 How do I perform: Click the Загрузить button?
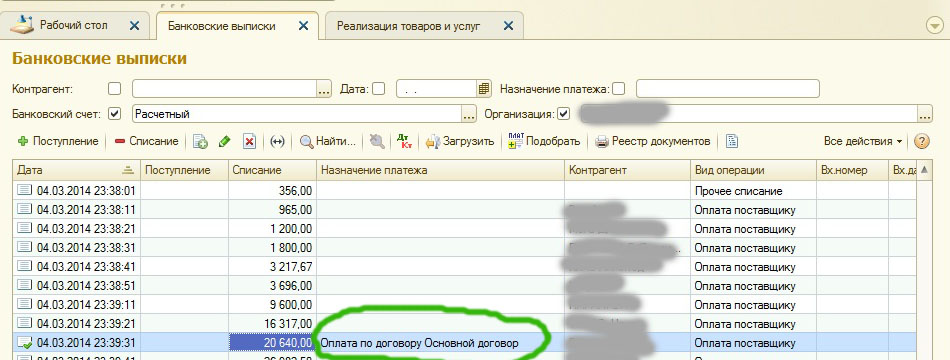pos(460,141)
